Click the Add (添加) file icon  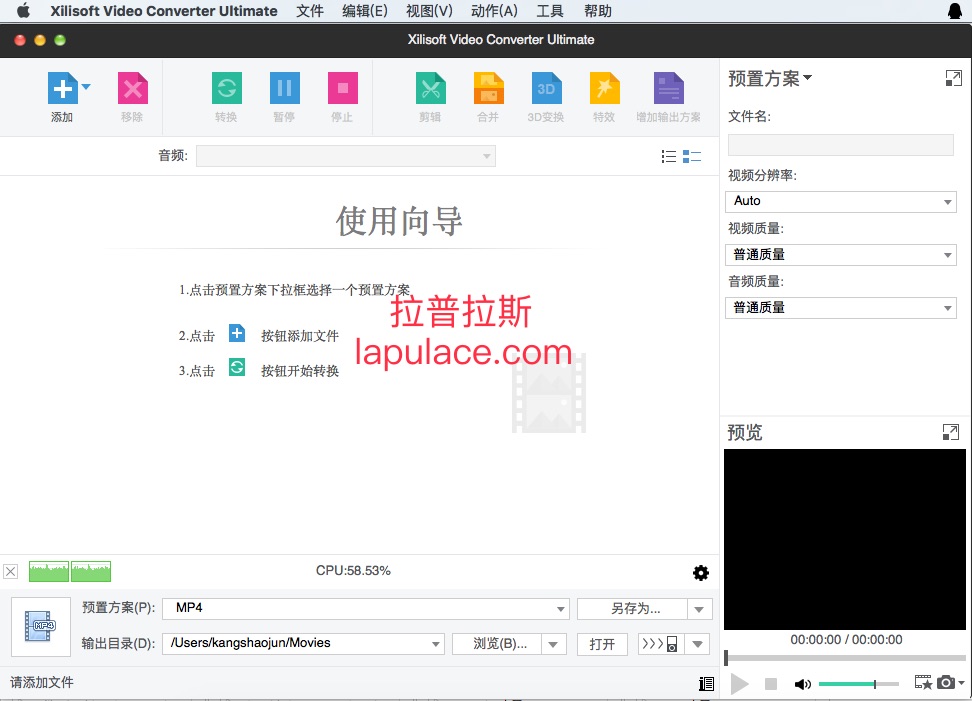62,89
